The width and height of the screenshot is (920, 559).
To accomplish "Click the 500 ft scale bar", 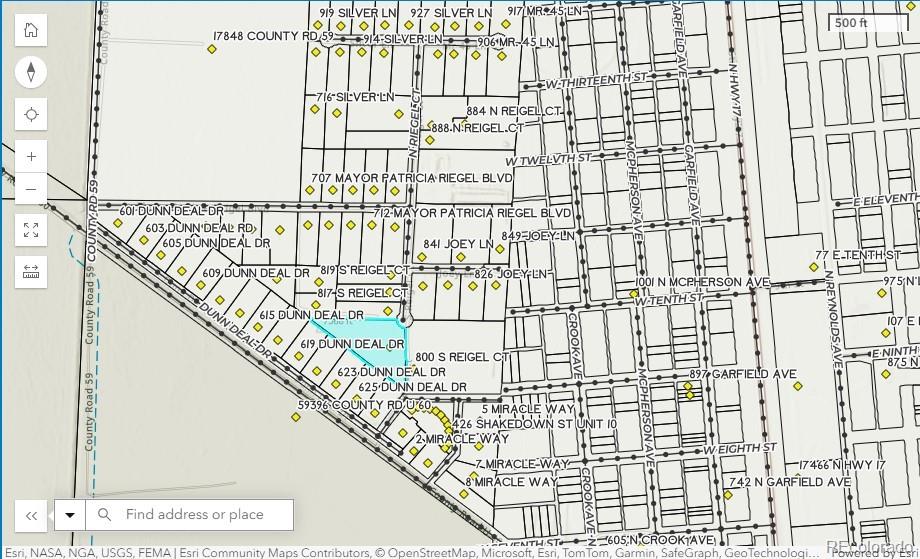I will [x=865, y=23].
